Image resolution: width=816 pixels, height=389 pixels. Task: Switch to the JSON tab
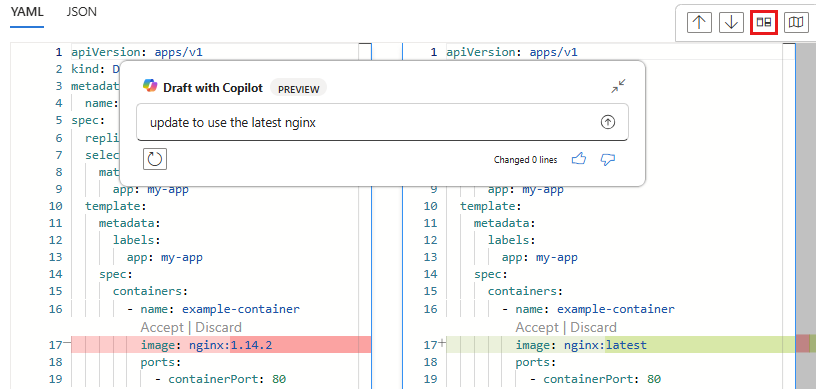(x=82, y=12)
